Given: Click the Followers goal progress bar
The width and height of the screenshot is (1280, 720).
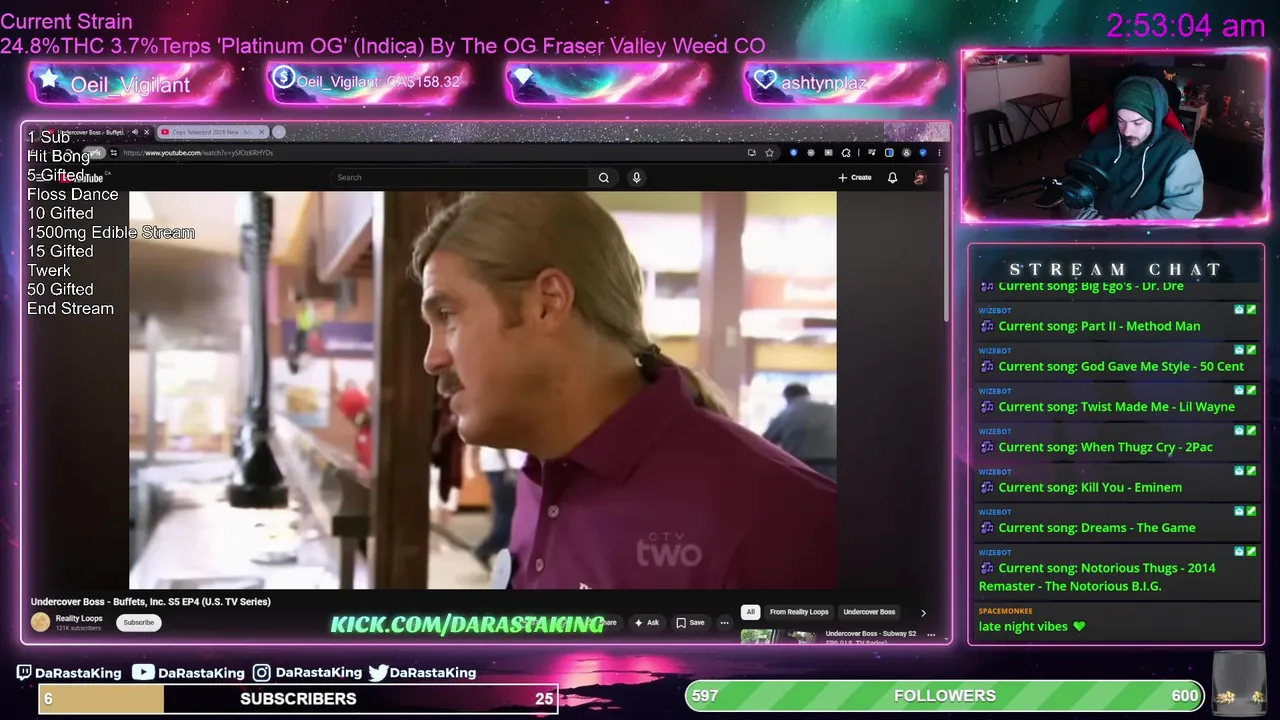Looking at the screenshot, I should pos(945,696).
